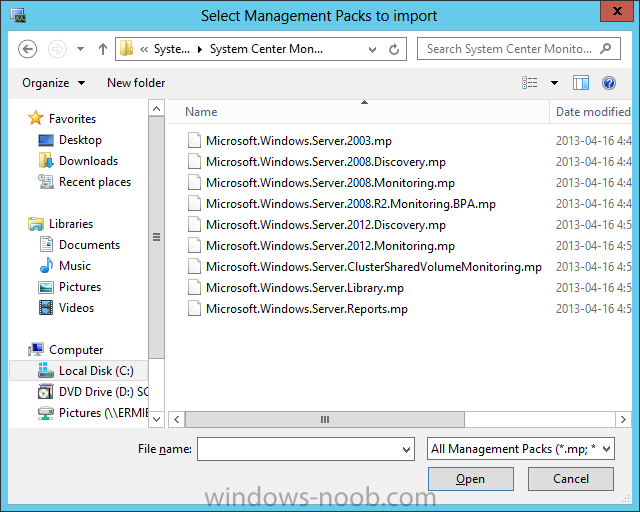Viewport: 640px width, 512px height.
Task: Go up one folder level arrow
Action: point(103,49)
